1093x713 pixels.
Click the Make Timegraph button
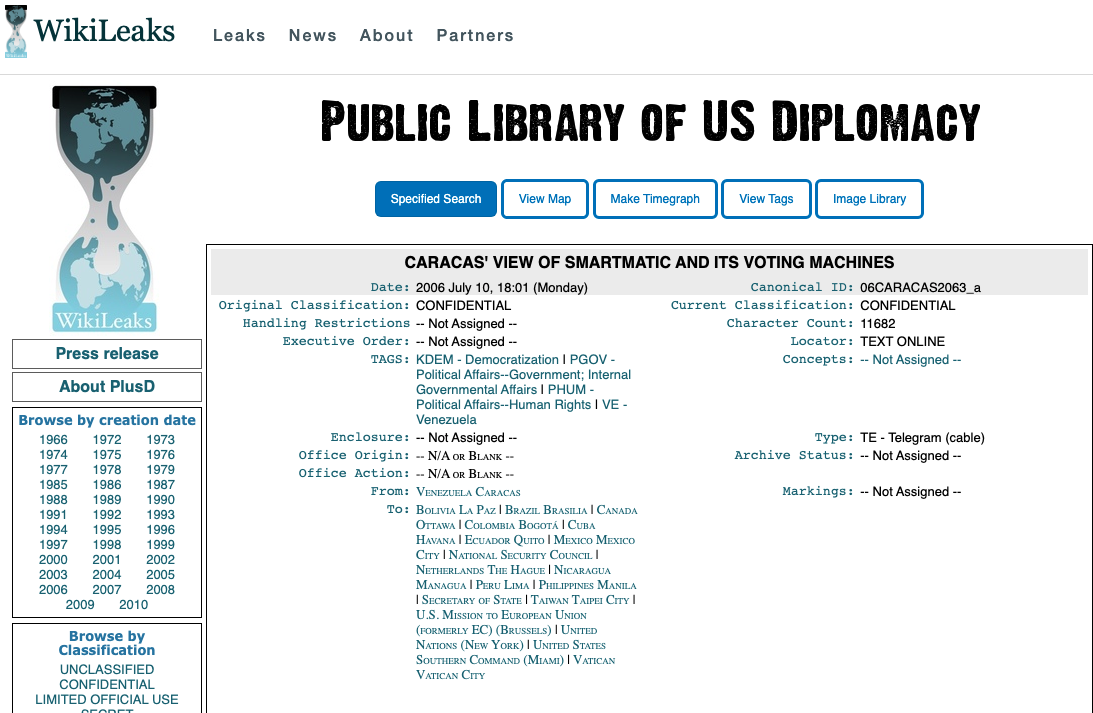point(655,199)
